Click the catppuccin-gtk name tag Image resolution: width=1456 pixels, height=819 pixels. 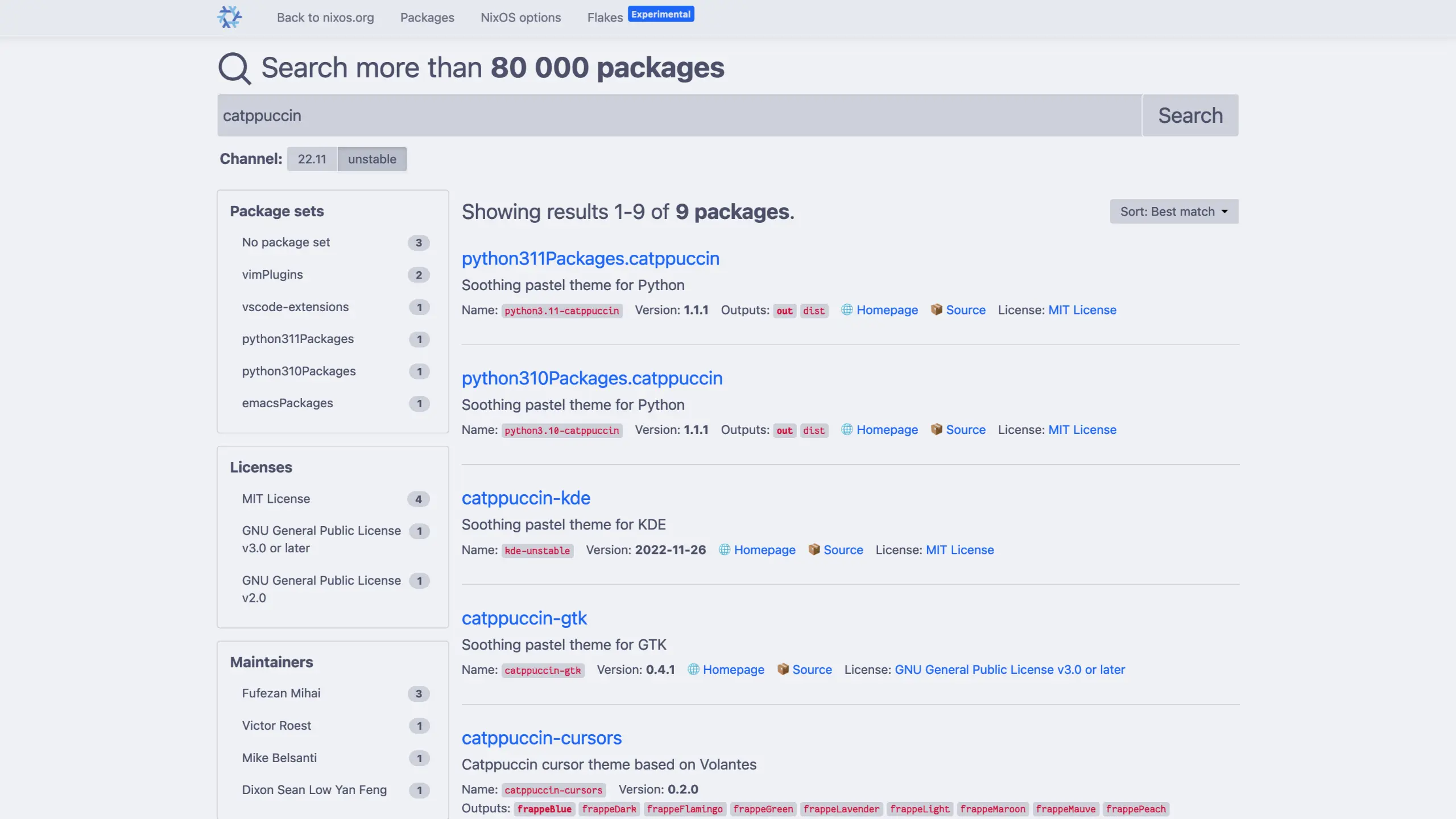pos(543,671)
